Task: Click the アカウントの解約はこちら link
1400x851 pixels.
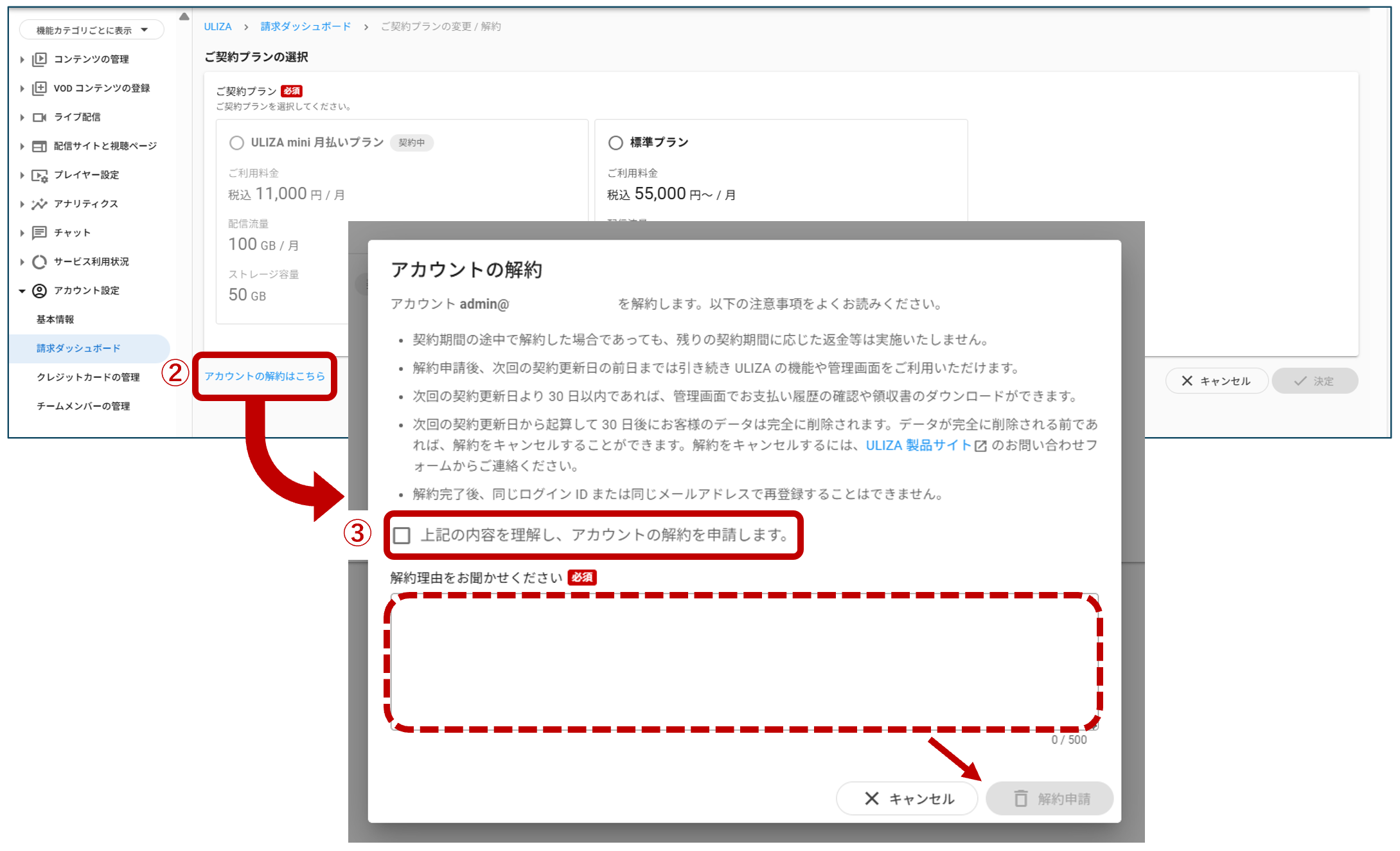Action: tap(265, 376)
